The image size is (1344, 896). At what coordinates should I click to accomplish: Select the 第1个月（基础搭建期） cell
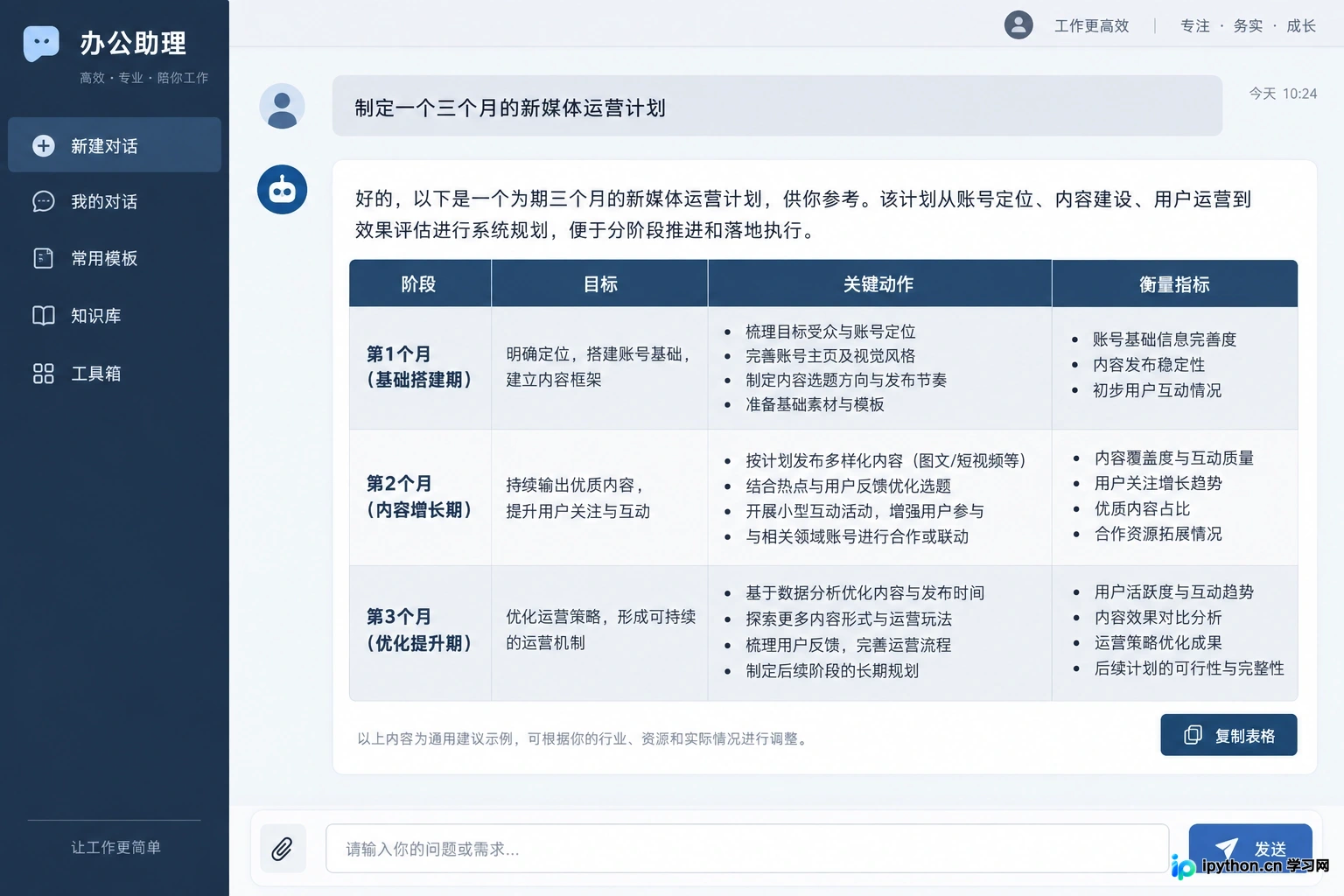420,367
